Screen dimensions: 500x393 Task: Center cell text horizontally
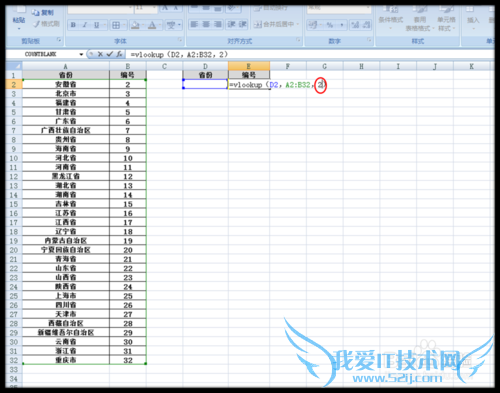click(x=206, y=24)
